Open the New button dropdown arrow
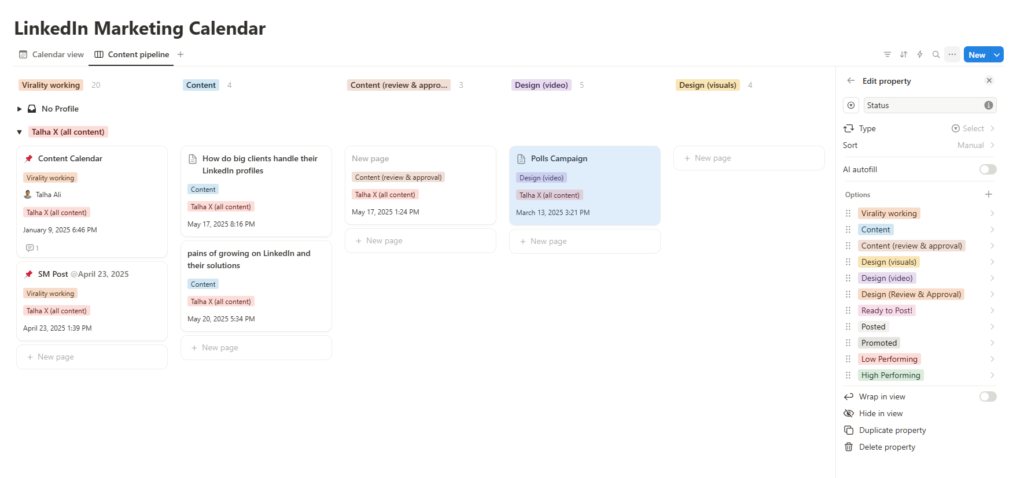1024x478 pixels. click(997, 55)
